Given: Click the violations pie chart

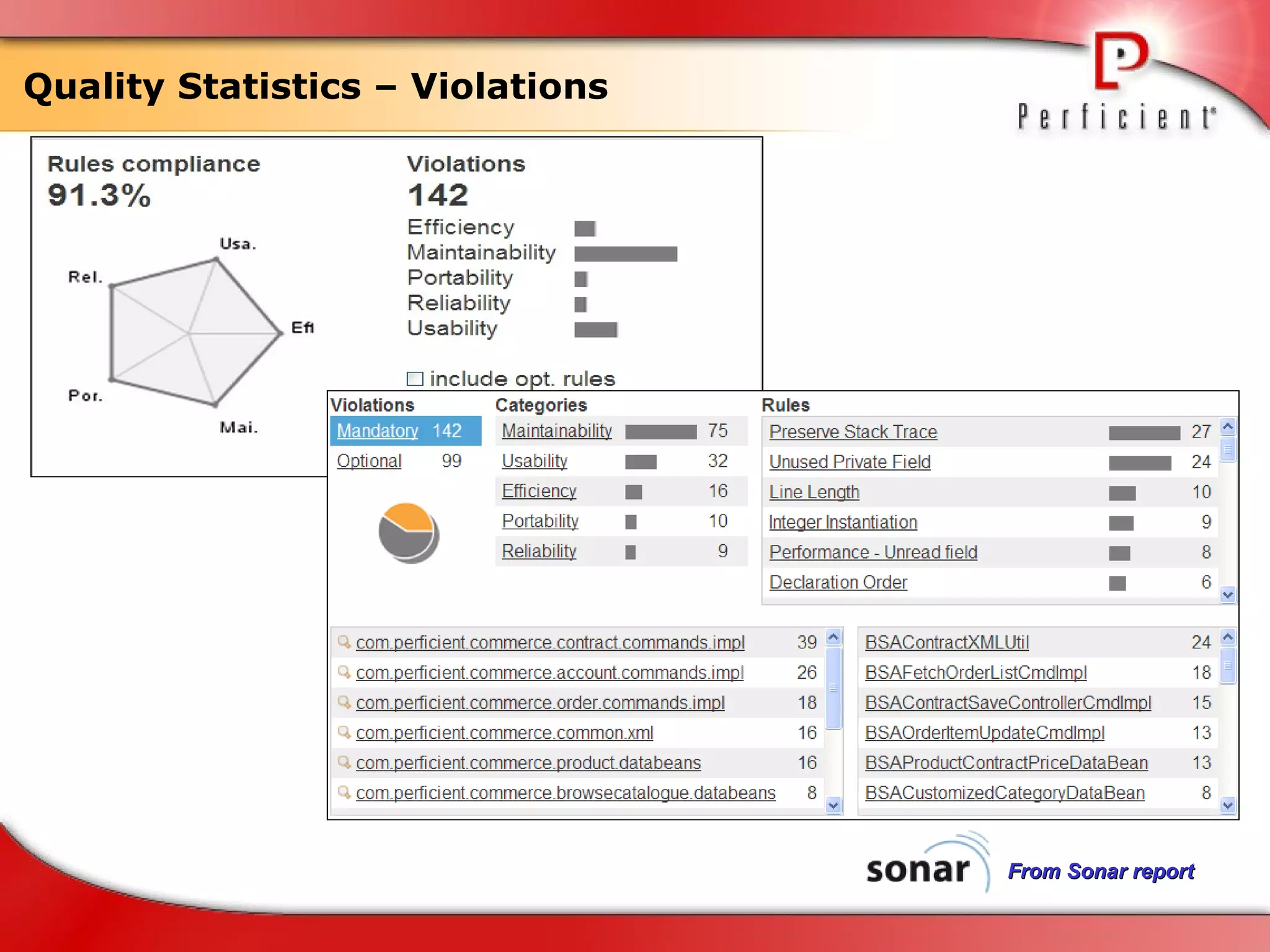Looking at the screenshot, I should click(409, 533).
